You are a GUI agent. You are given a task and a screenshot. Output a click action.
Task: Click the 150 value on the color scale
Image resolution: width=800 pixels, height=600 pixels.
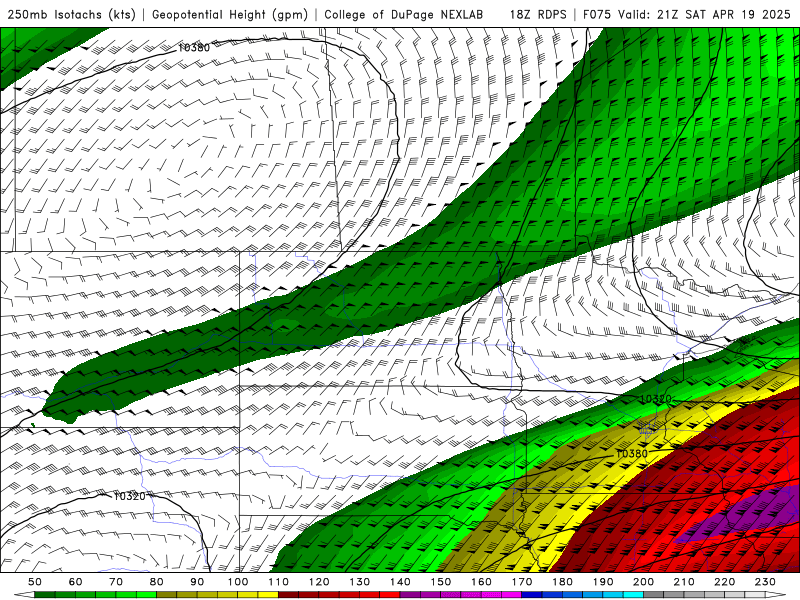pyautogui.click(x=441, y=582)
